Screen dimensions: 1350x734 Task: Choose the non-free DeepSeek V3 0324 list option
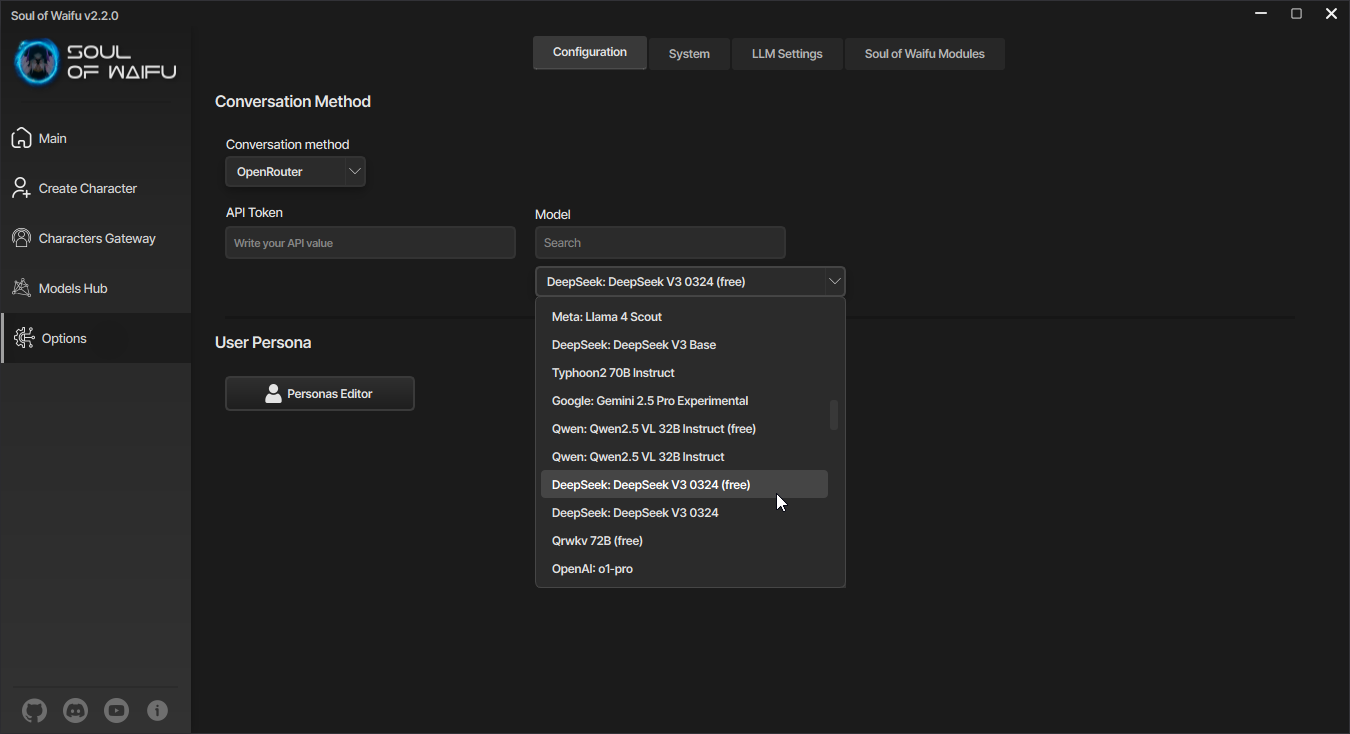coord(684,513)
